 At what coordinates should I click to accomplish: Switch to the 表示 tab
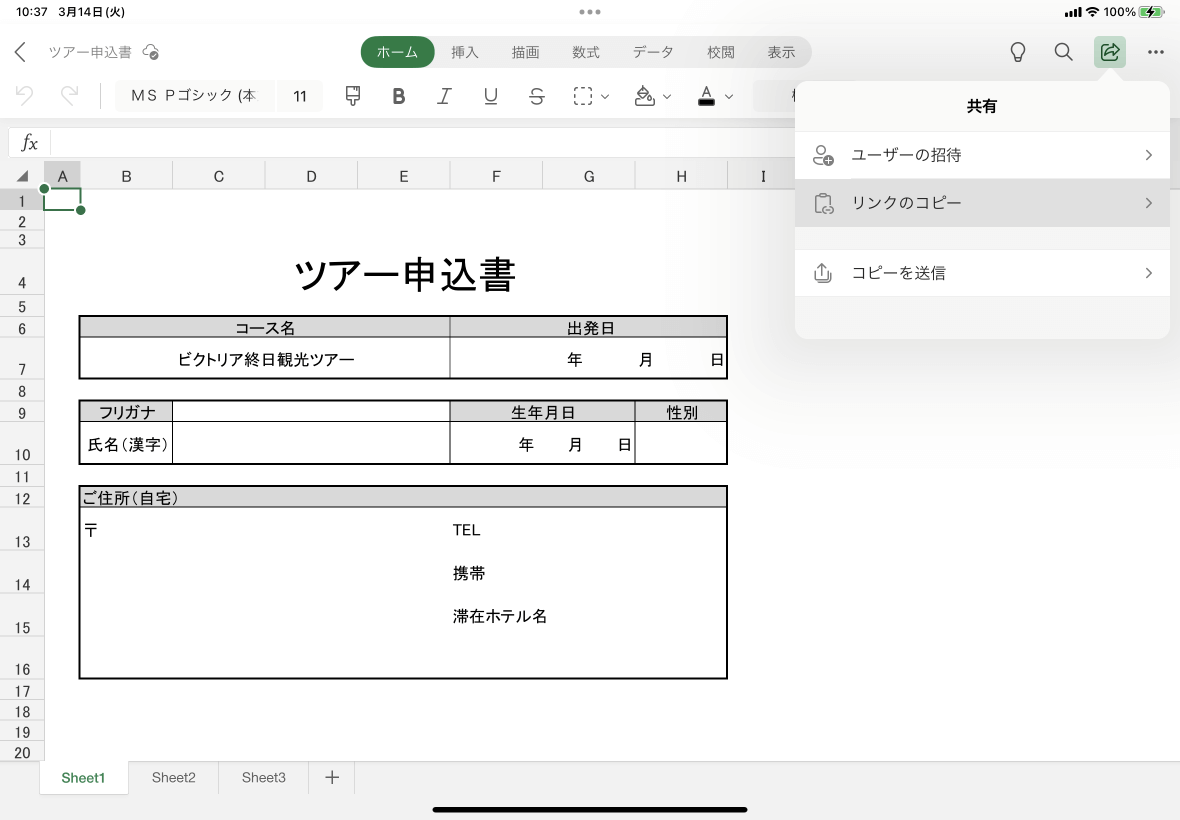click(781, 52)
